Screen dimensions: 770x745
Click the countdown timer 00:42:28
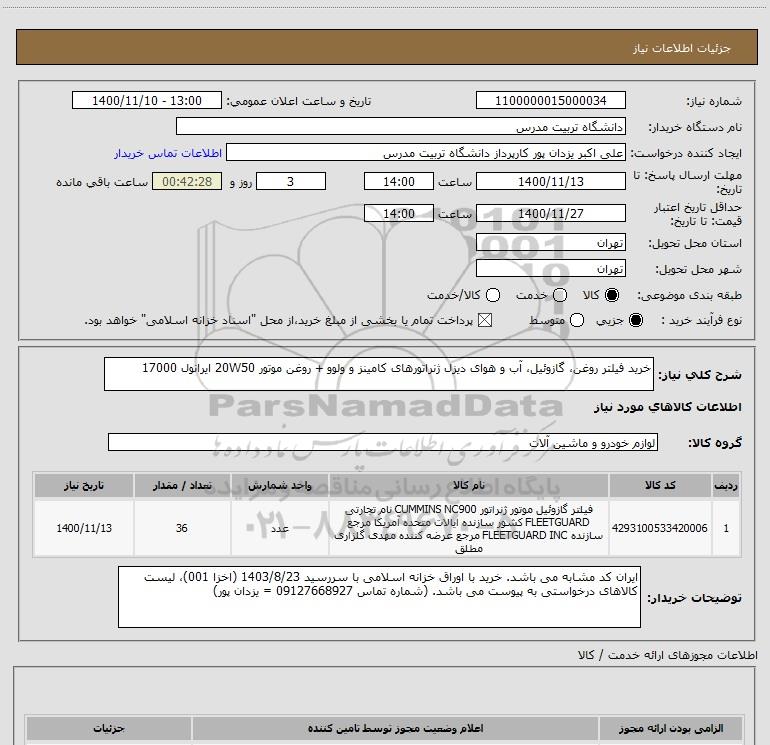(187, 181)
